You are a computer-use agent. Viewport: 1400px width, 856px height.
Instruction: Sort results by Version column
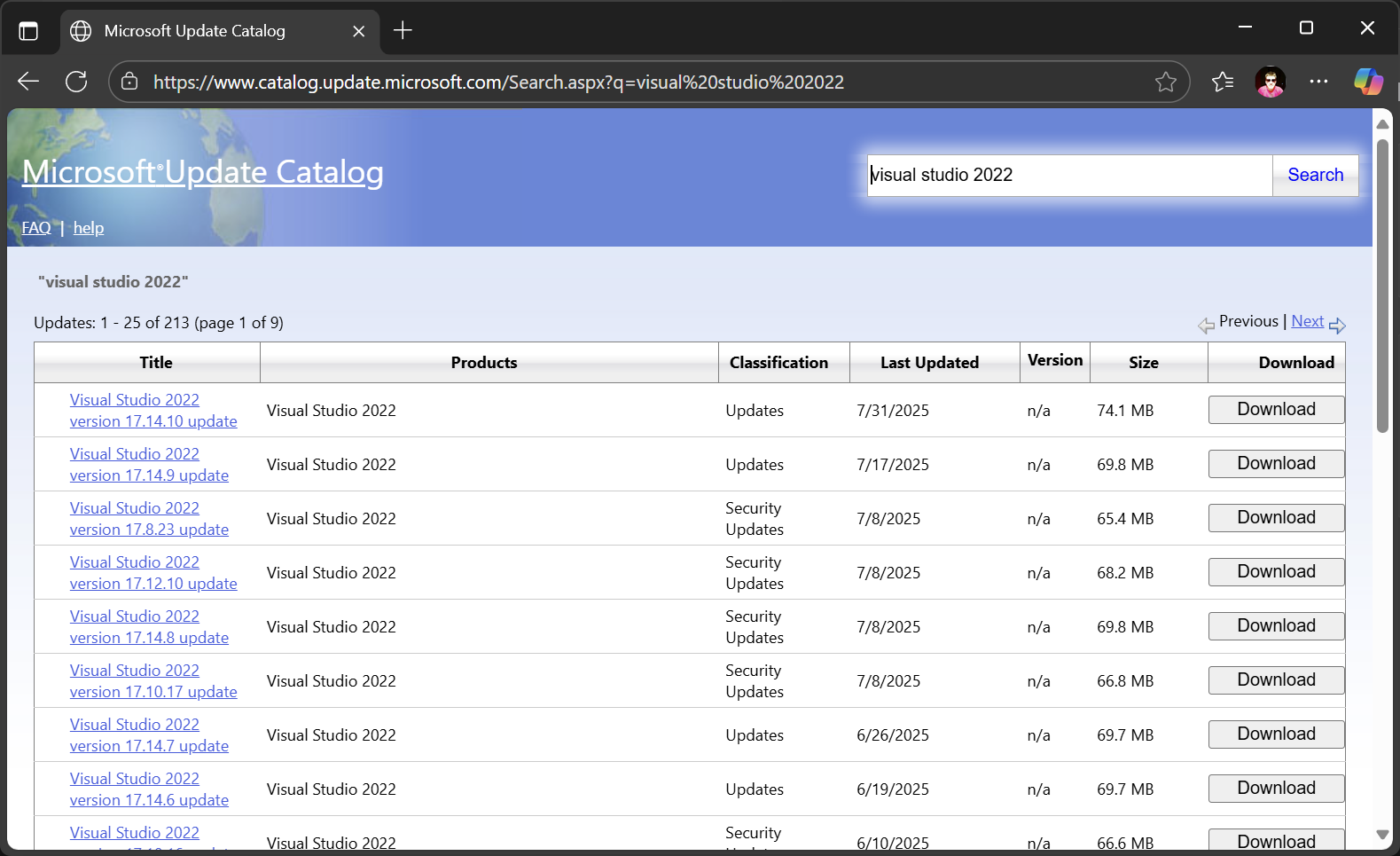[x=1055, y=360]
